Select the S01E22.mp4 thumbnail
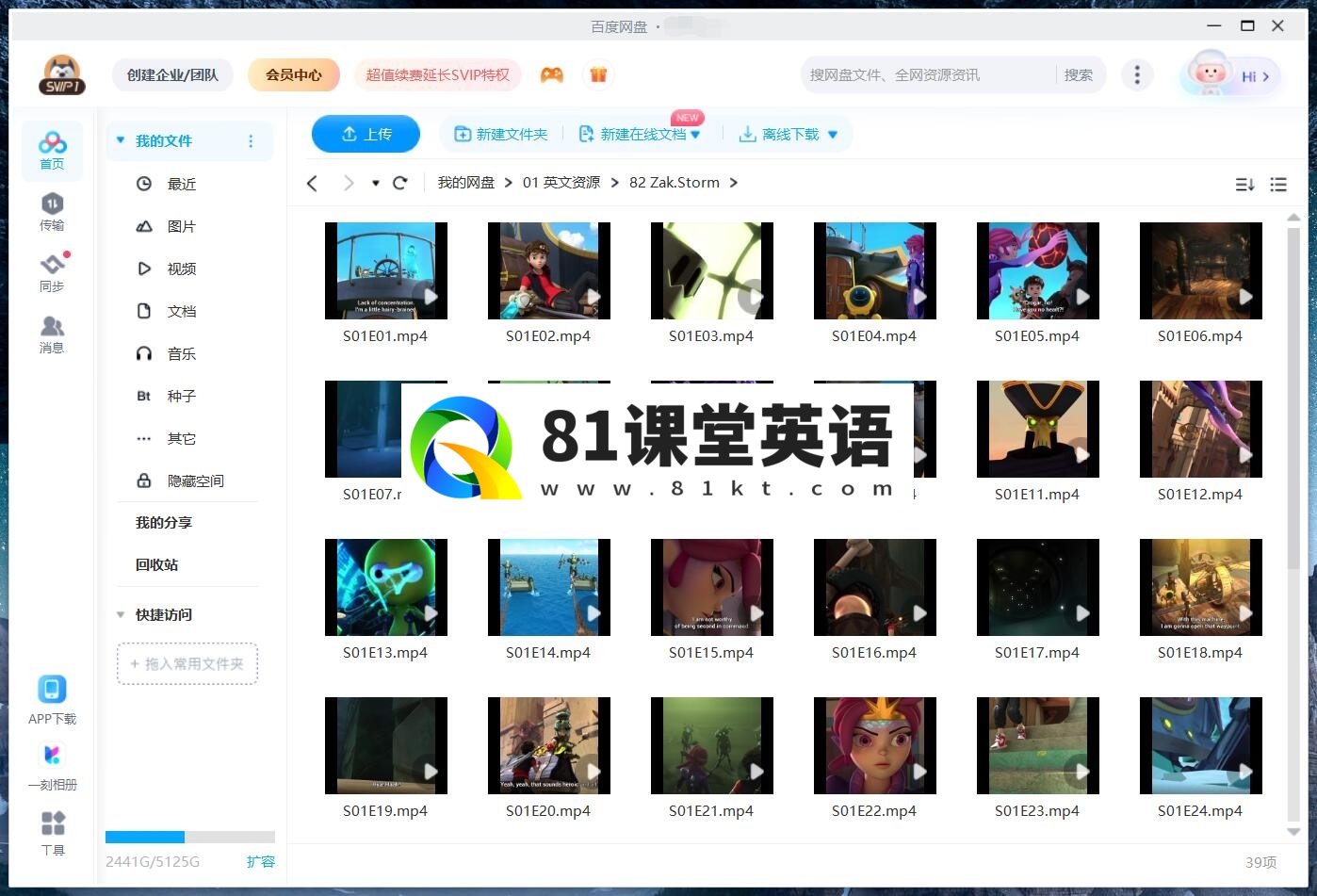Screen dimensions: 1317x896 875,746
